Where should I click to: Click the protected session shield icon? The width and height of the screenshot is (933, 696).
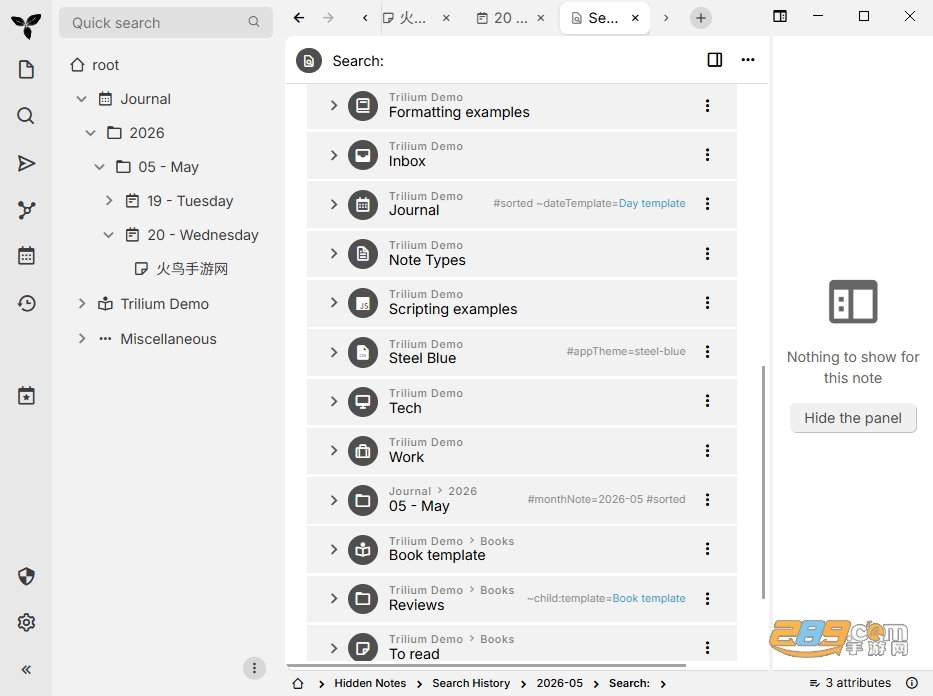click(26, 576)
